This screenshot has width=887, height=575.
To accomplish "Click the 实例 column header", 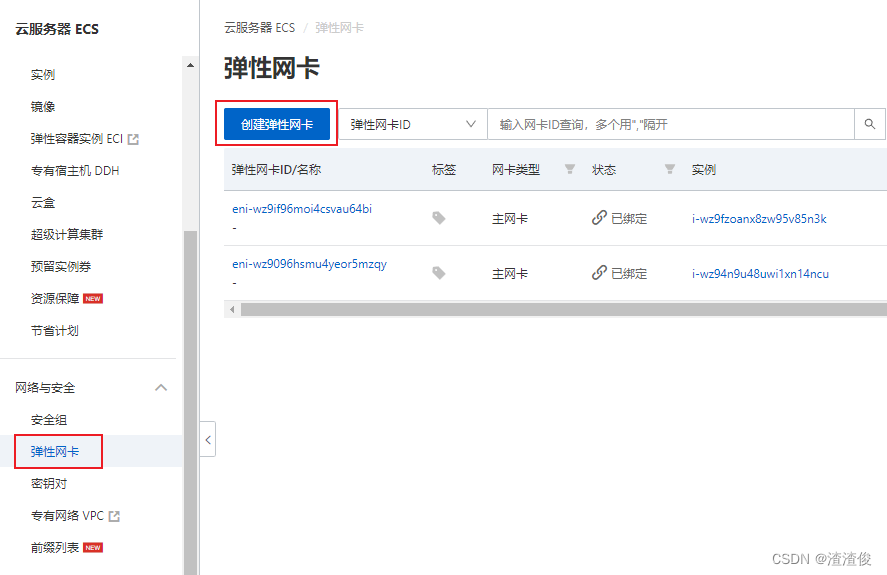I will 704,170.
